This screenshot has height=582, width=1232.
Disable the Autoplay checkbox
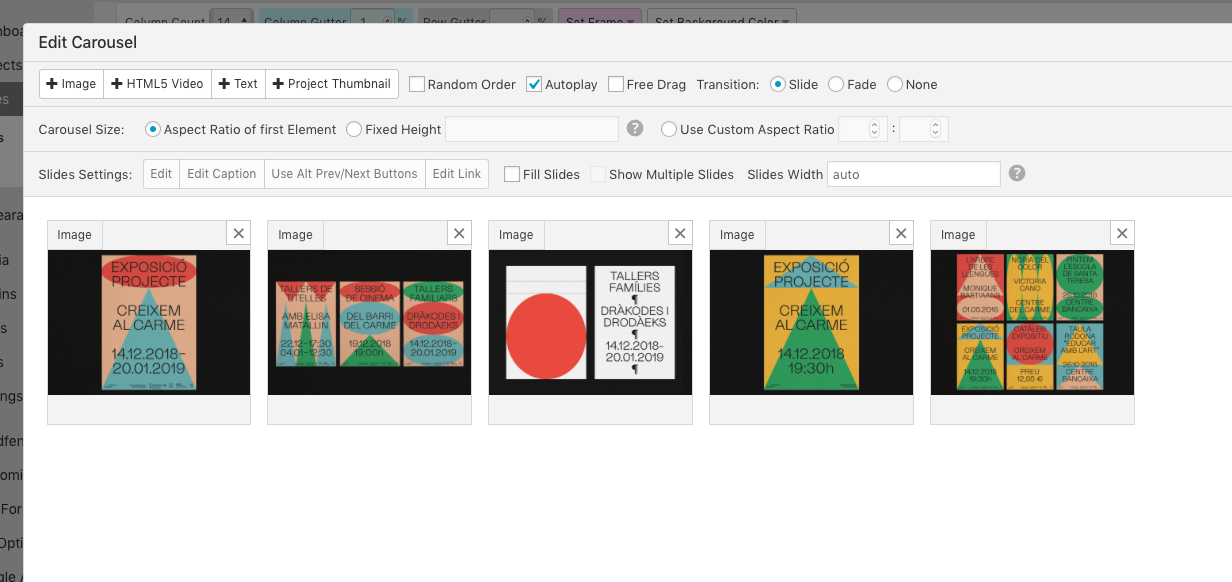pyautogui.click(x=535, y=85)
